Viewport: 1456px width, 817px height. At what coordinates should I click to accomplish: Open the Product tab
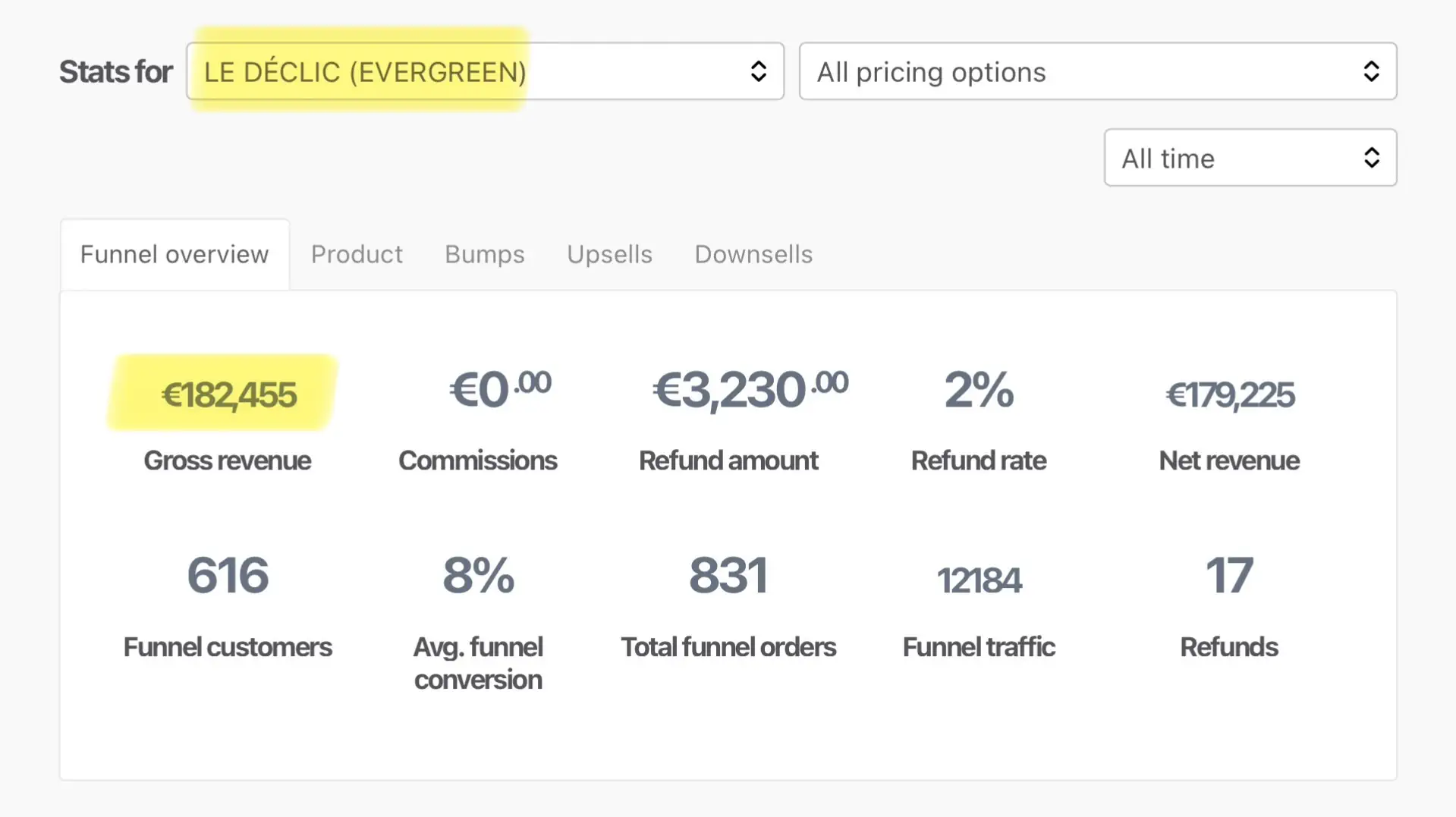(357, 254)
